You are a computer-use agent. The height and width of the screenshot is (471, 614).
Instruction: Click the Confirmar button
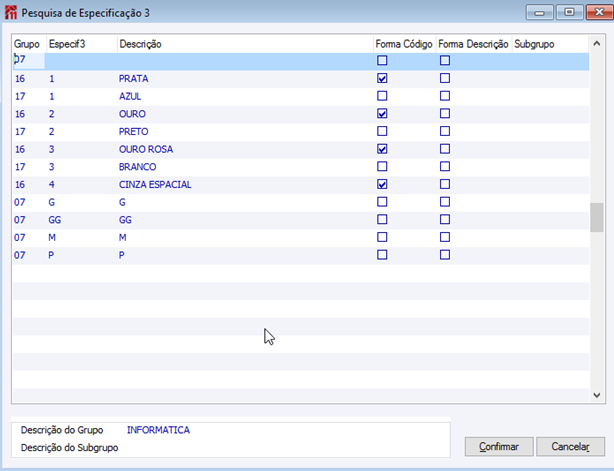pos(499,447)
